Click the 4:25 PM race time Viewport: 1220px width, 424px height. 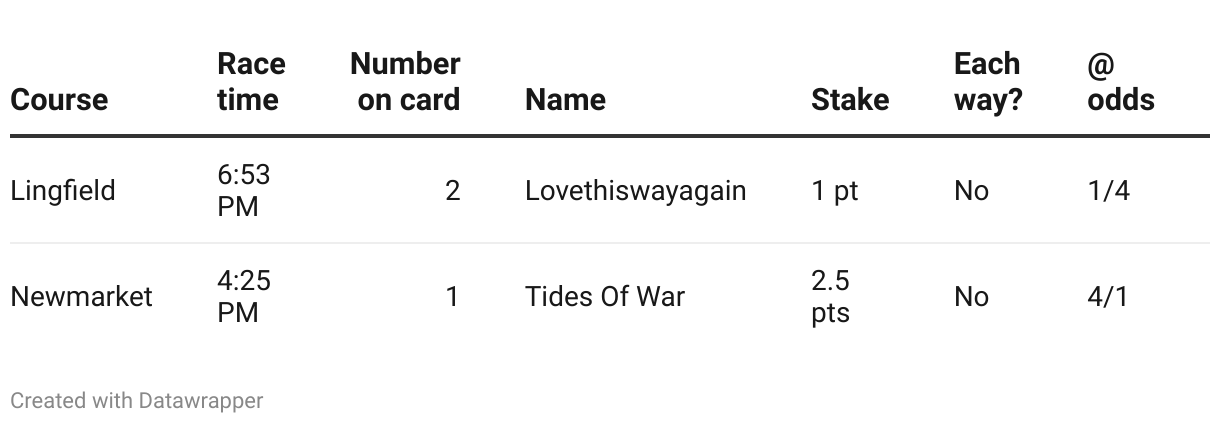pyautogui.click(x=243, y=297)
